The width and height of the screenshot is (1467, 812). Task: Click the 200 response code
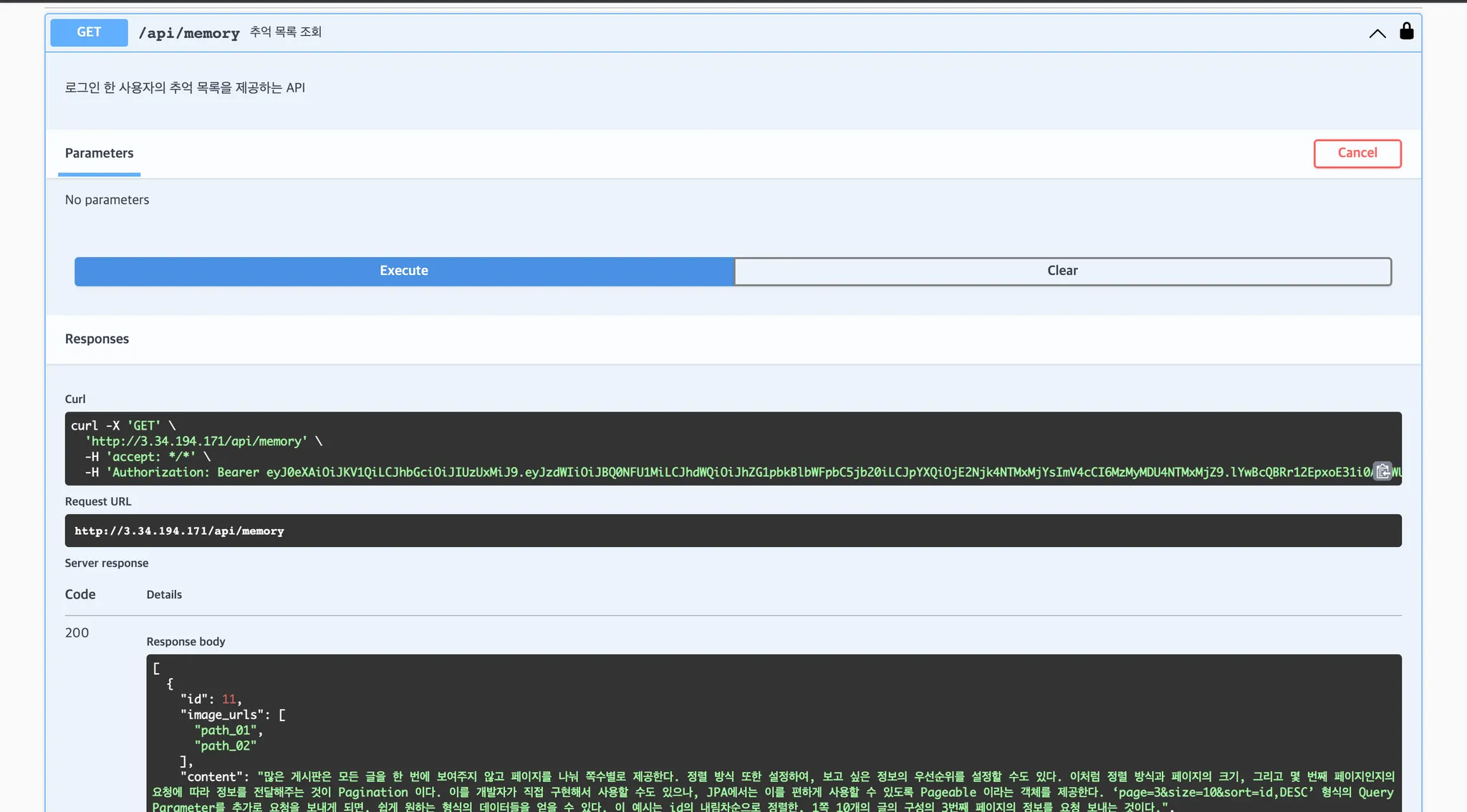pos(77,632)
